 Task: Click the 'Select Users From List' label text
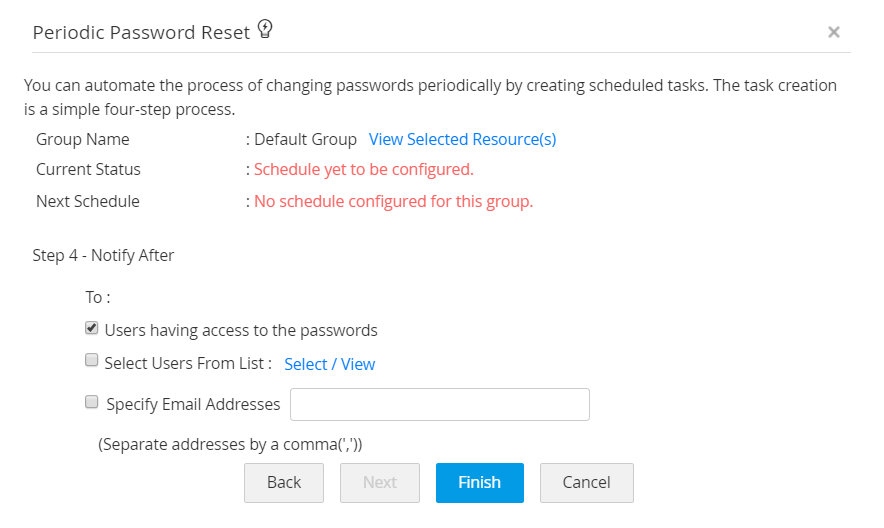(188, 363)
